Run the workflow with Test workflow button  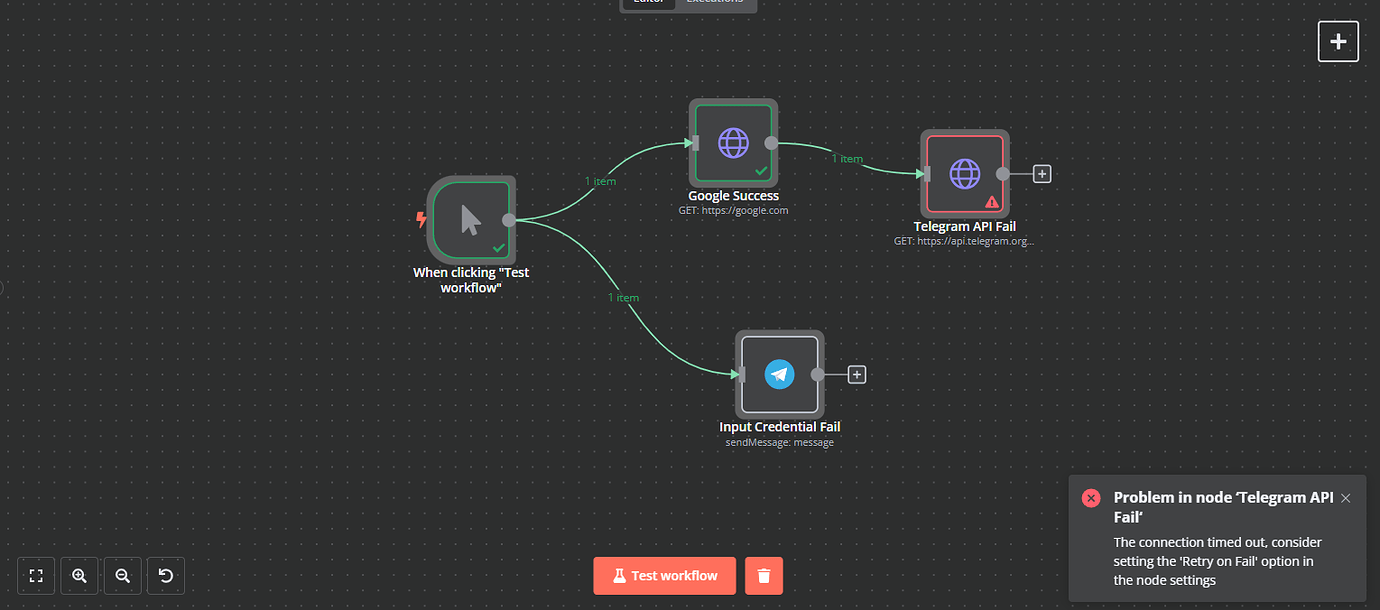click(664, 575)
